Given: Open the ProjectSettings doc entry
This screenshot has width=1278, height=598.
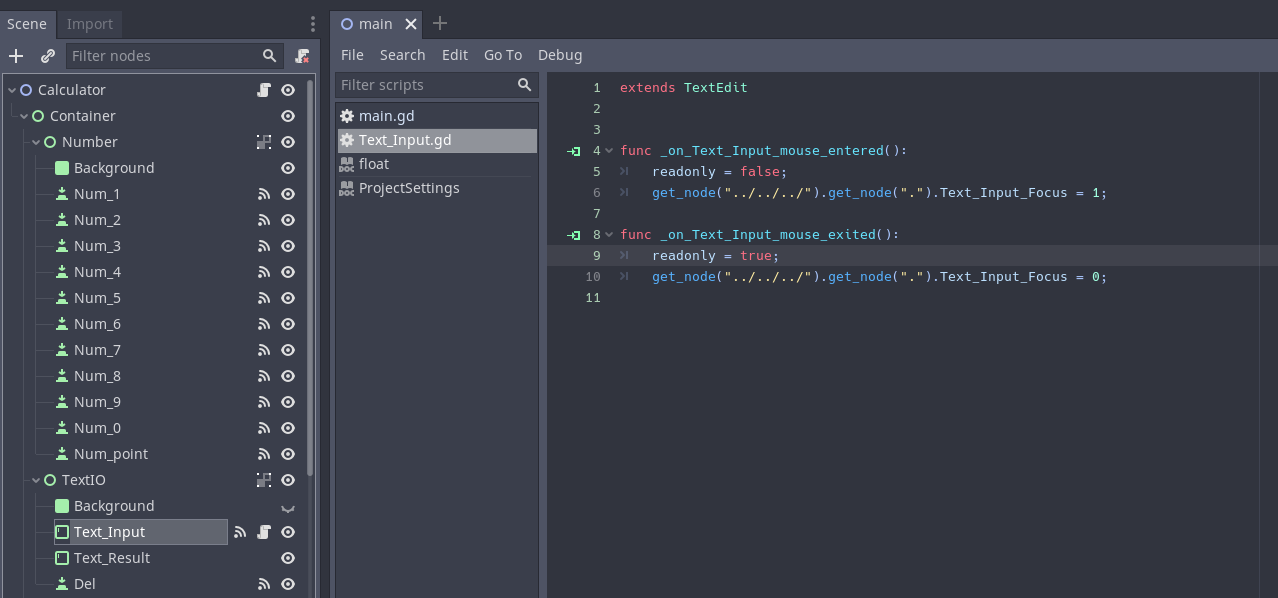Looking at the screenshot, I should tap(408, 188).
